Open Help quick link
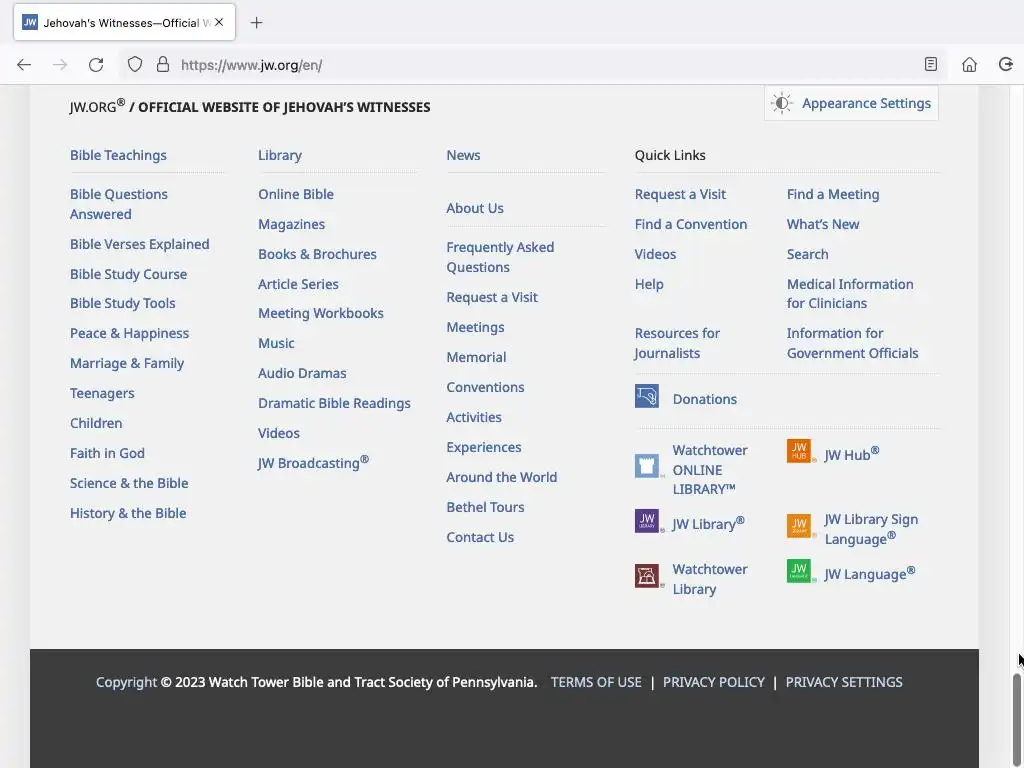 [649, 285]
